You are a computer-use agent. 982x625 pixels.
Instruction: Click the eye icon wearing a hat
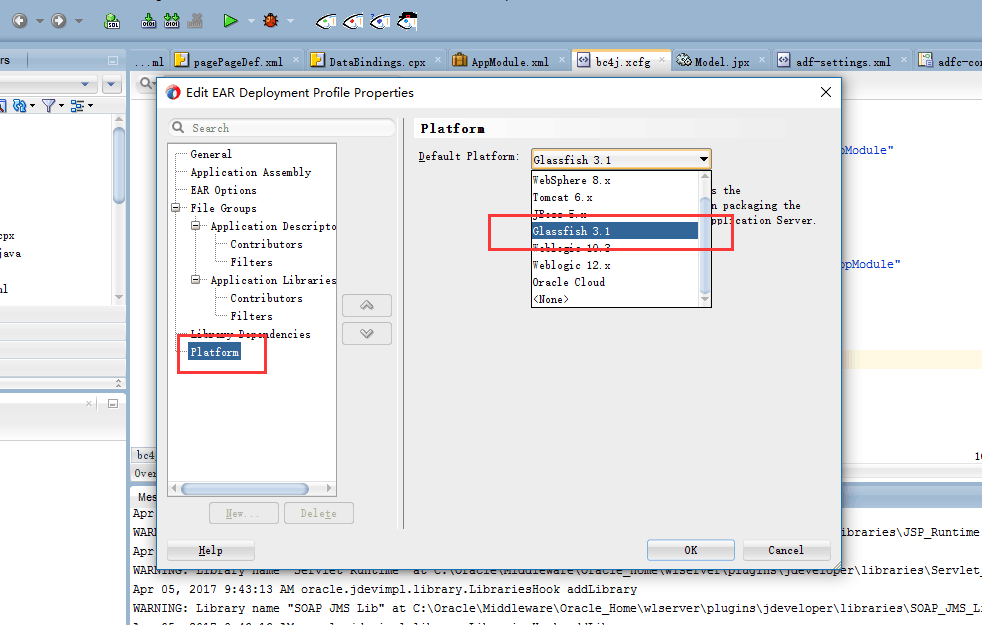click(407, 21)
